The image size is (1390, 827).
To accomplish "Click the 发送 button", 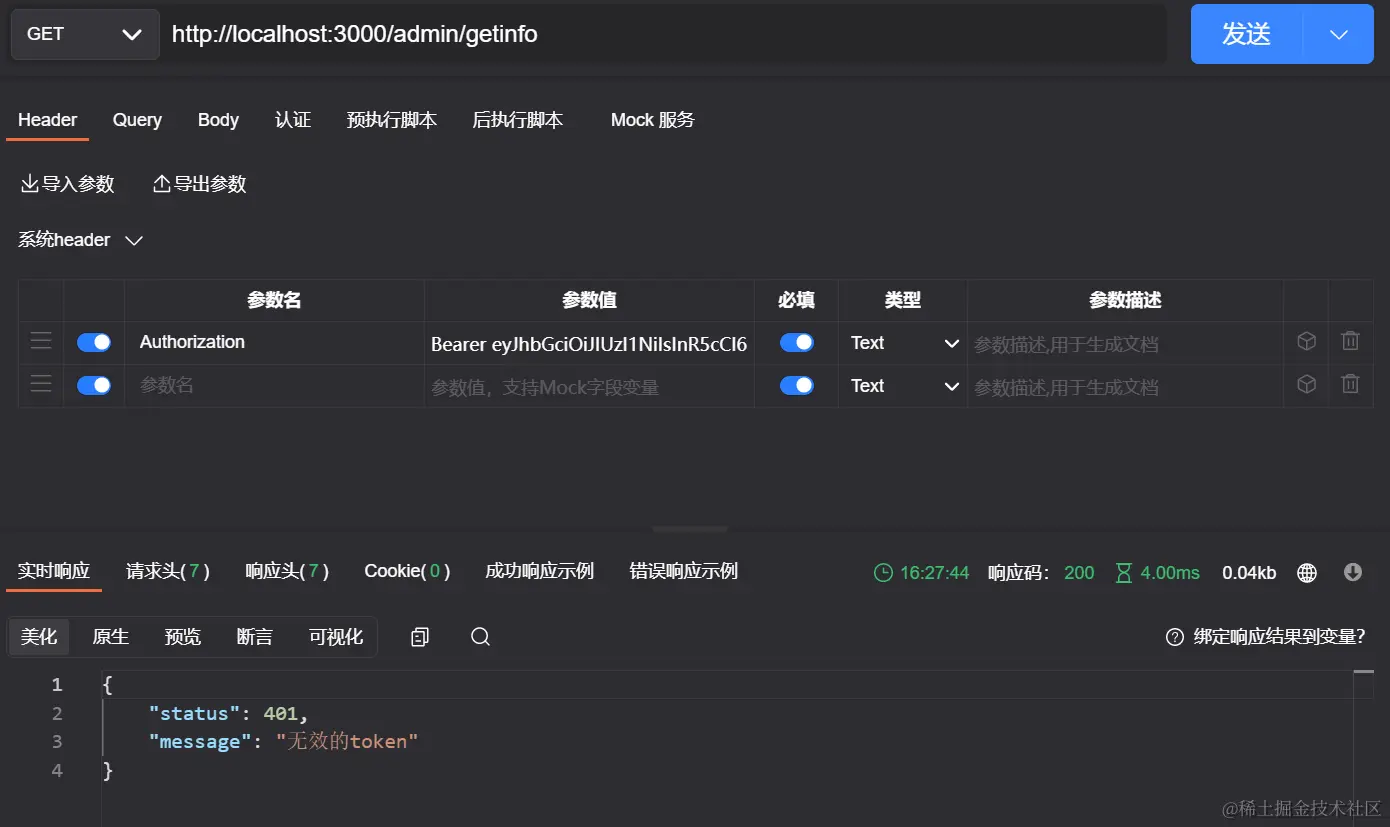I will [1246, 33].
